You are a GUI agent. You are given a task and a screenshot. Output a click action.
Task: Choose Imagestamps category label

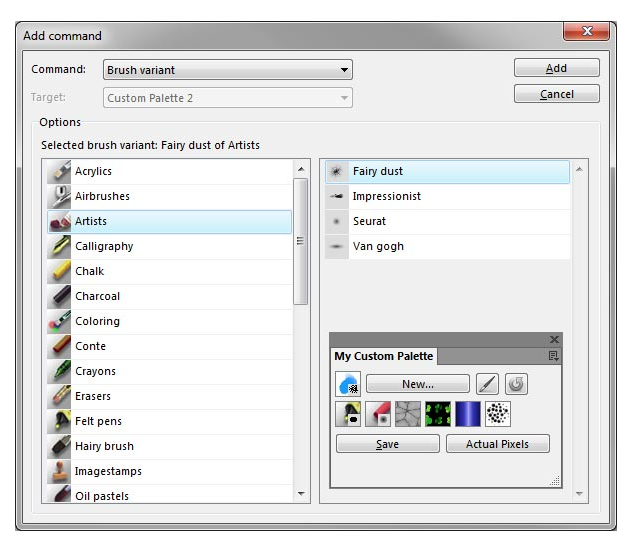pyautogui.click(x=108, y=472)
